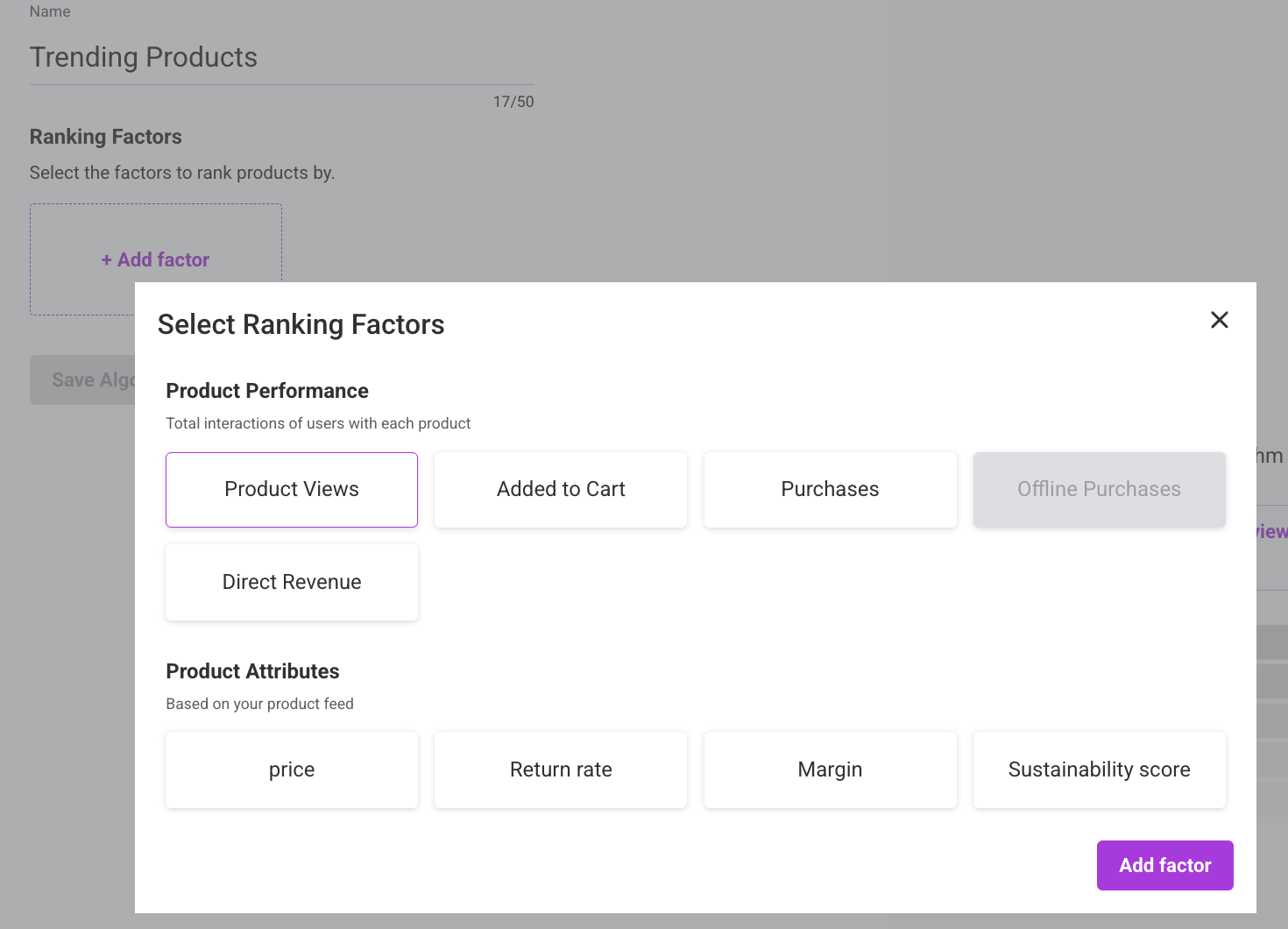The width and height of the screenshot is (1288, 929).
Task: Click 'Select the factors to rank products by.'
Action: [182, 173]
